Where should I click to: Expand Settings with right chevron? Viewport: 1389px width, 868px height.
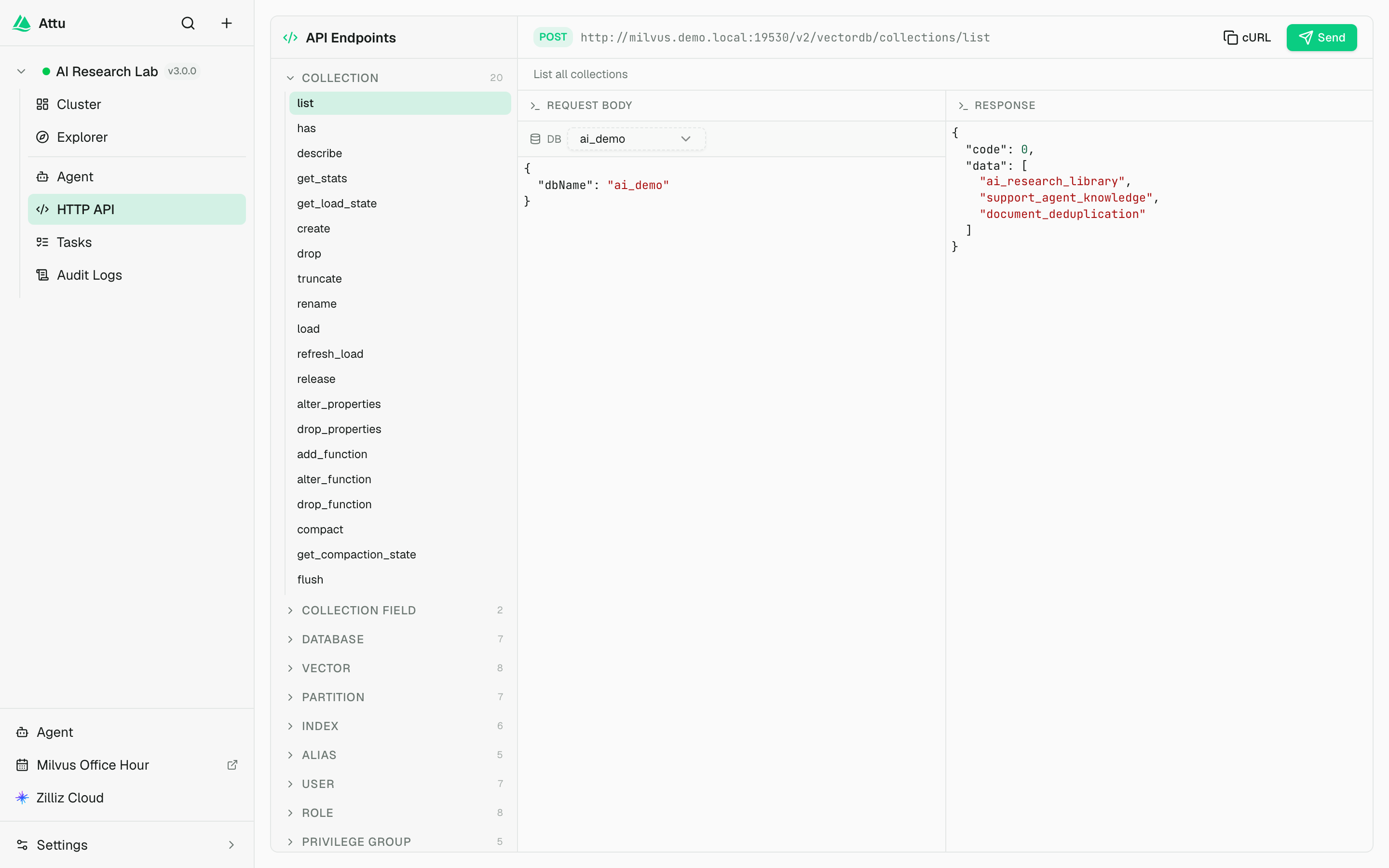click(x=231, y=844)
